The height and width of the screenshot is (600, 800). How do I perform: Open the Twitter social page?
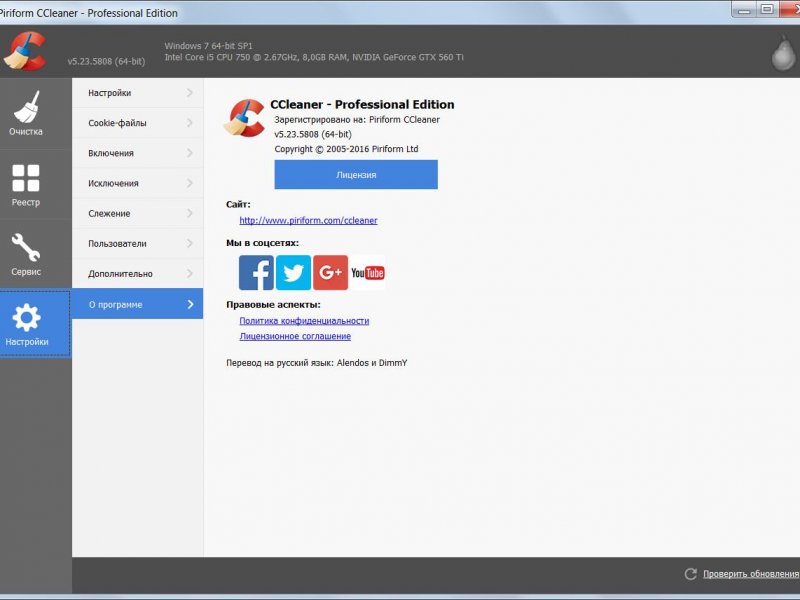coord(293,272)
